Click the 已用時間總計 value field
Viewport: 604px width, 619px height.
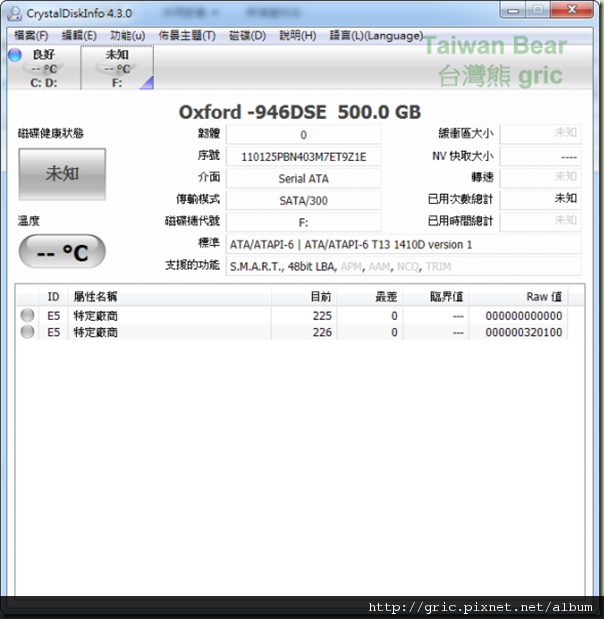point(540,222)
